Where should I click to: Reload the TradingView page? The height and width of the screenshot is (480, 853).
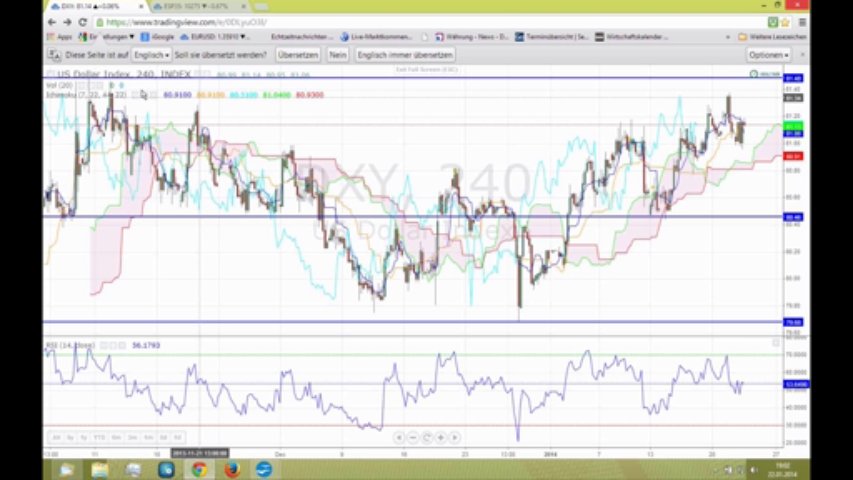[81, 22]
